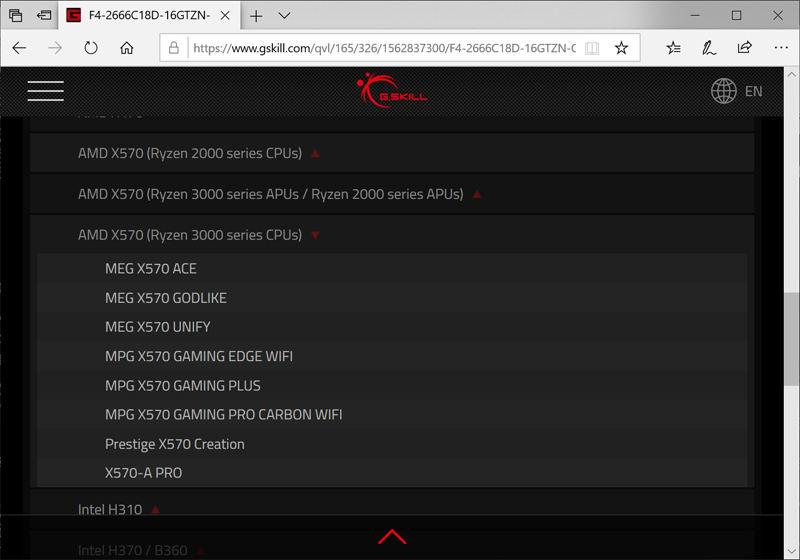Select MEG X570 UNIFY motherboard
800x560 pixels.
point(392,327)
